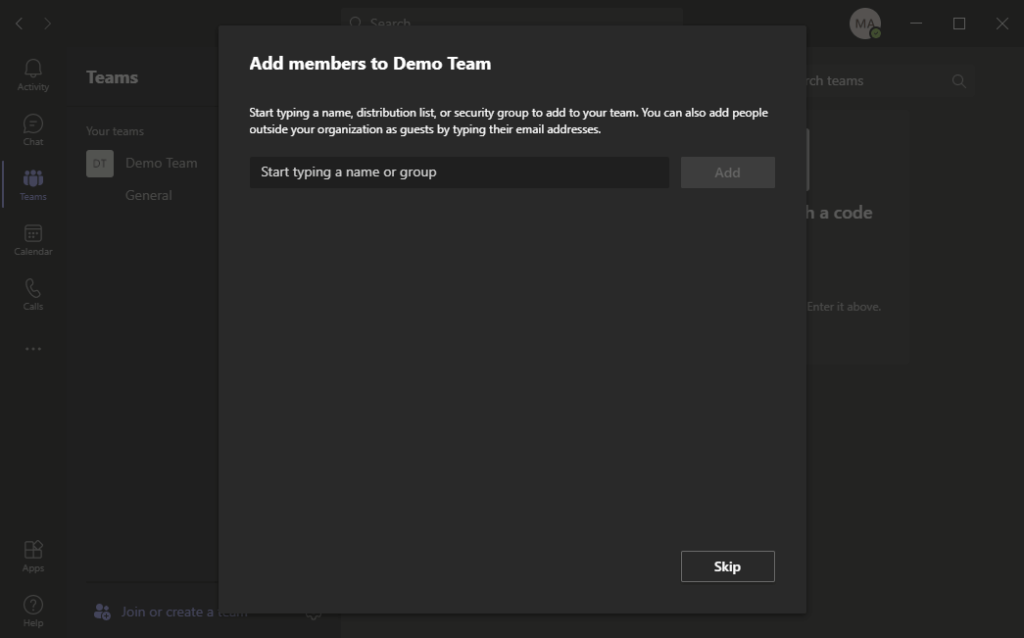1024x638 pixels.
Task: Skip adding members to Demo Team
Action: [x=728, y=566]
